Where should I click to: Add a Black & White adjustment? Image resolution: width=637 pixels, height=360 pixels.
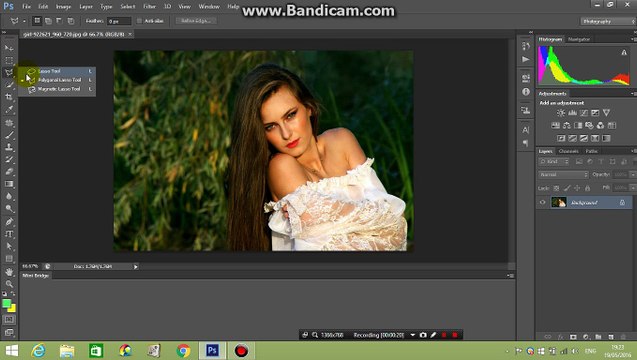click(x=578, y=126)
